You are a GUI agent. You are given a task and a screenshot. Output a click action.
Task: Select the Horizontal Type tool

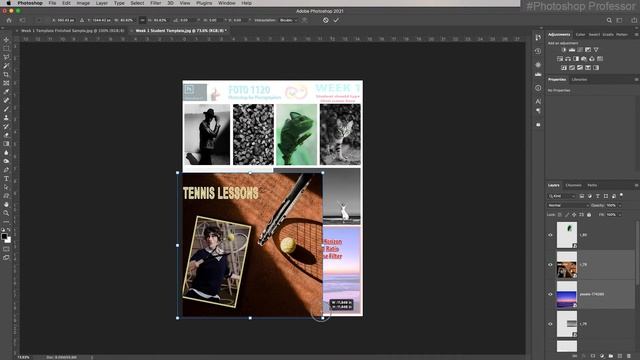(x=6, y=178)
